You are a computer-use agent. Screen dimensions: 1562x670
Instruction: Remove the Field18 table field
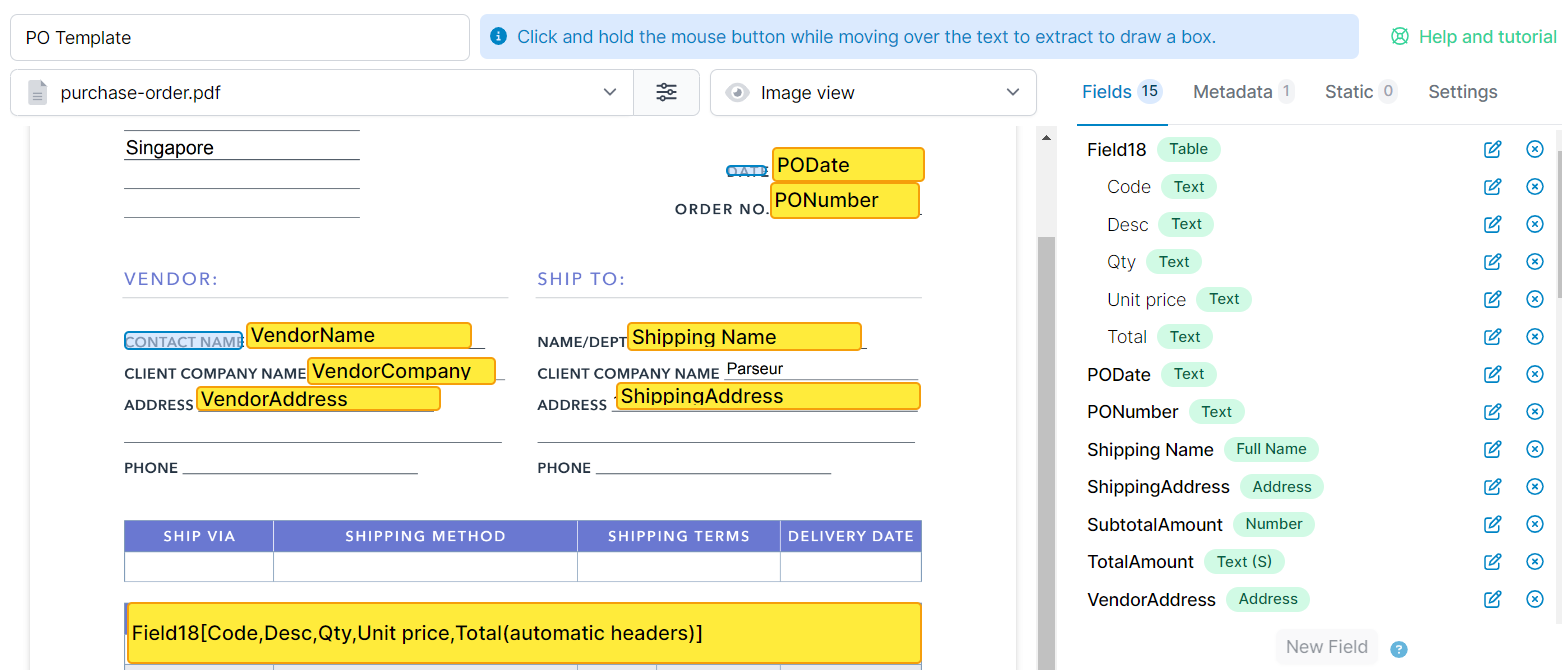click(1535, 149)
